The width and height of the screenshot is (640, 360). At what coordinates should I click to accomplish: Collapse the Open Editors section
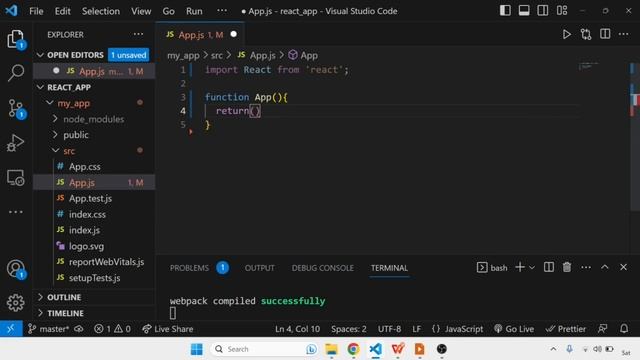[x=40, y=55]
